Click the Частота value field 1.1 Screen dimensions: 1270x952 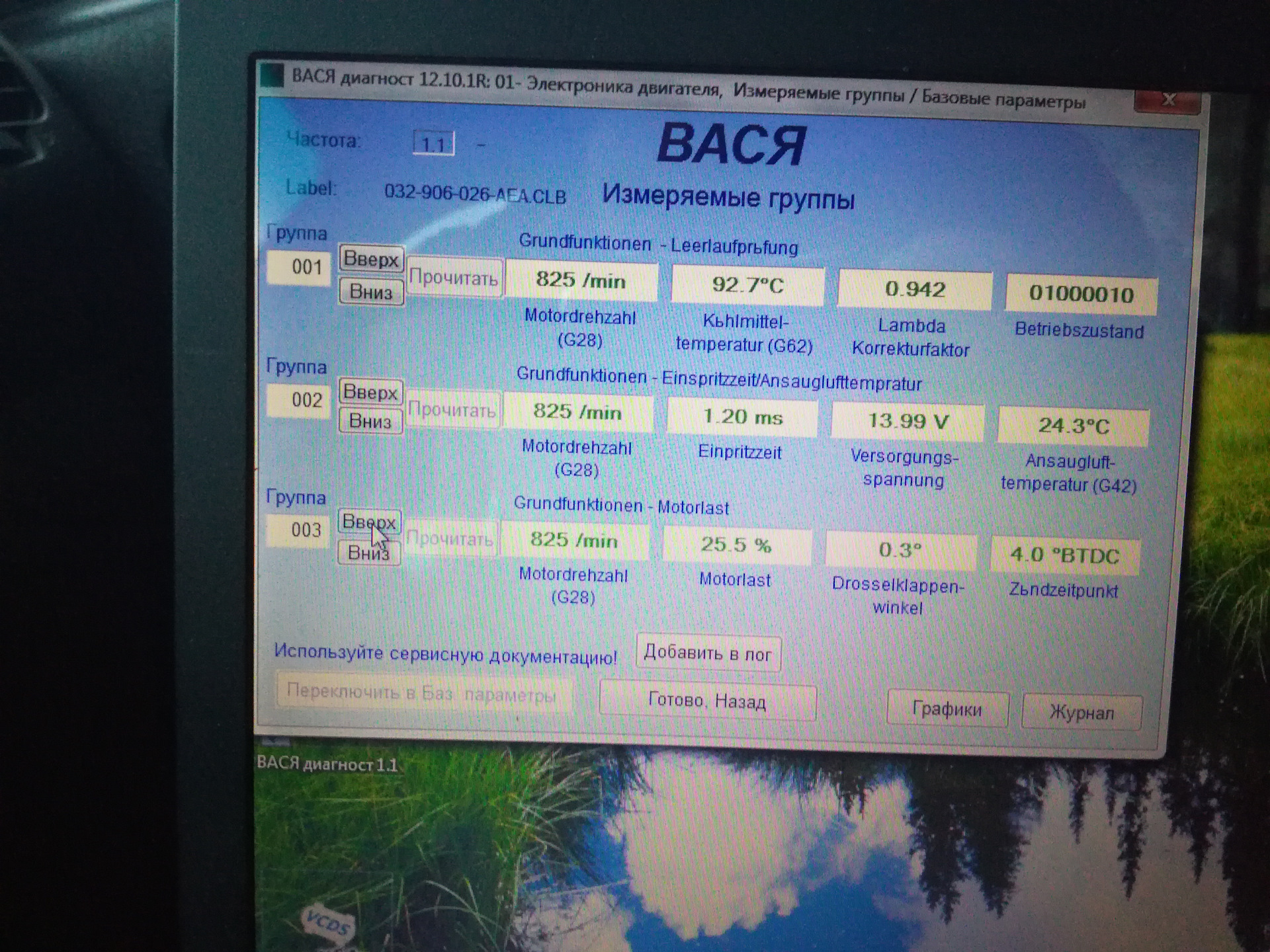click(434, 143)
